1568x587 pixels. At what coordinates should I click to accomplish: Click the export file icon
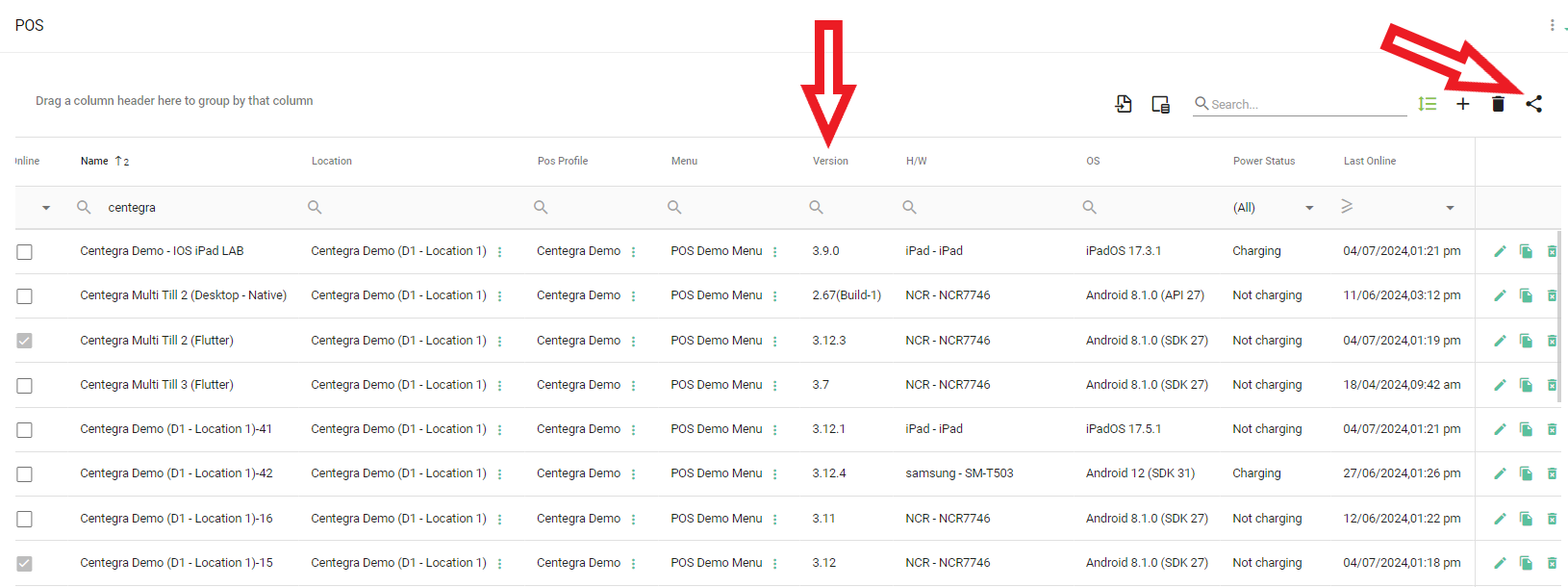pyautogui.click(x=1124, y=104)
